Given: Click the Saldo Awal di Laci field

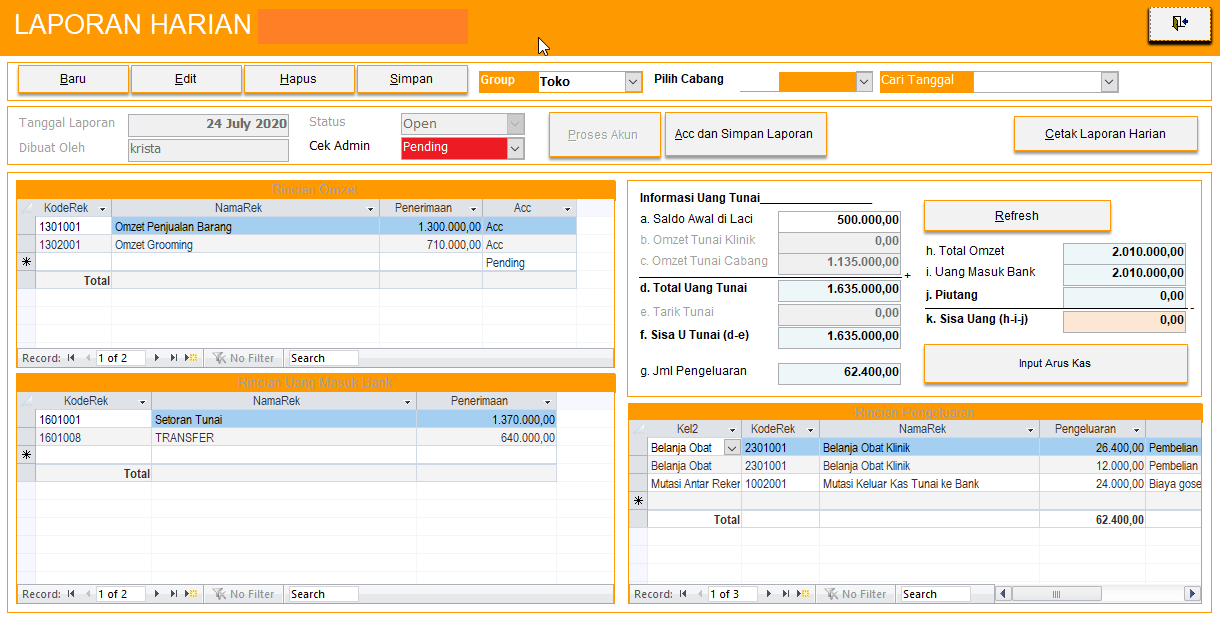Looking at the screenshot, I should (839, 220).
